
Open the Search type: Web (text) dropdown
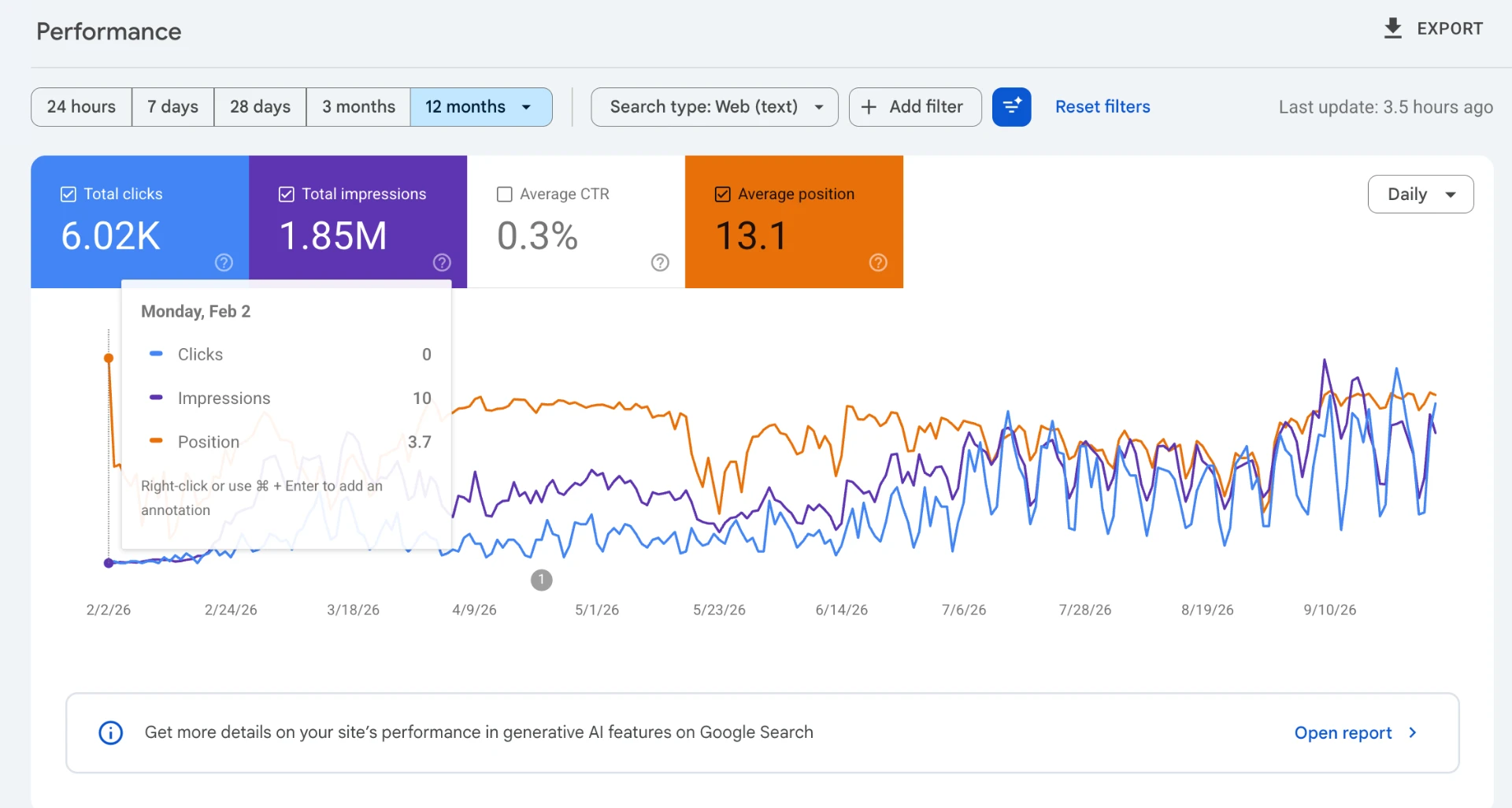tap(714, 106)
